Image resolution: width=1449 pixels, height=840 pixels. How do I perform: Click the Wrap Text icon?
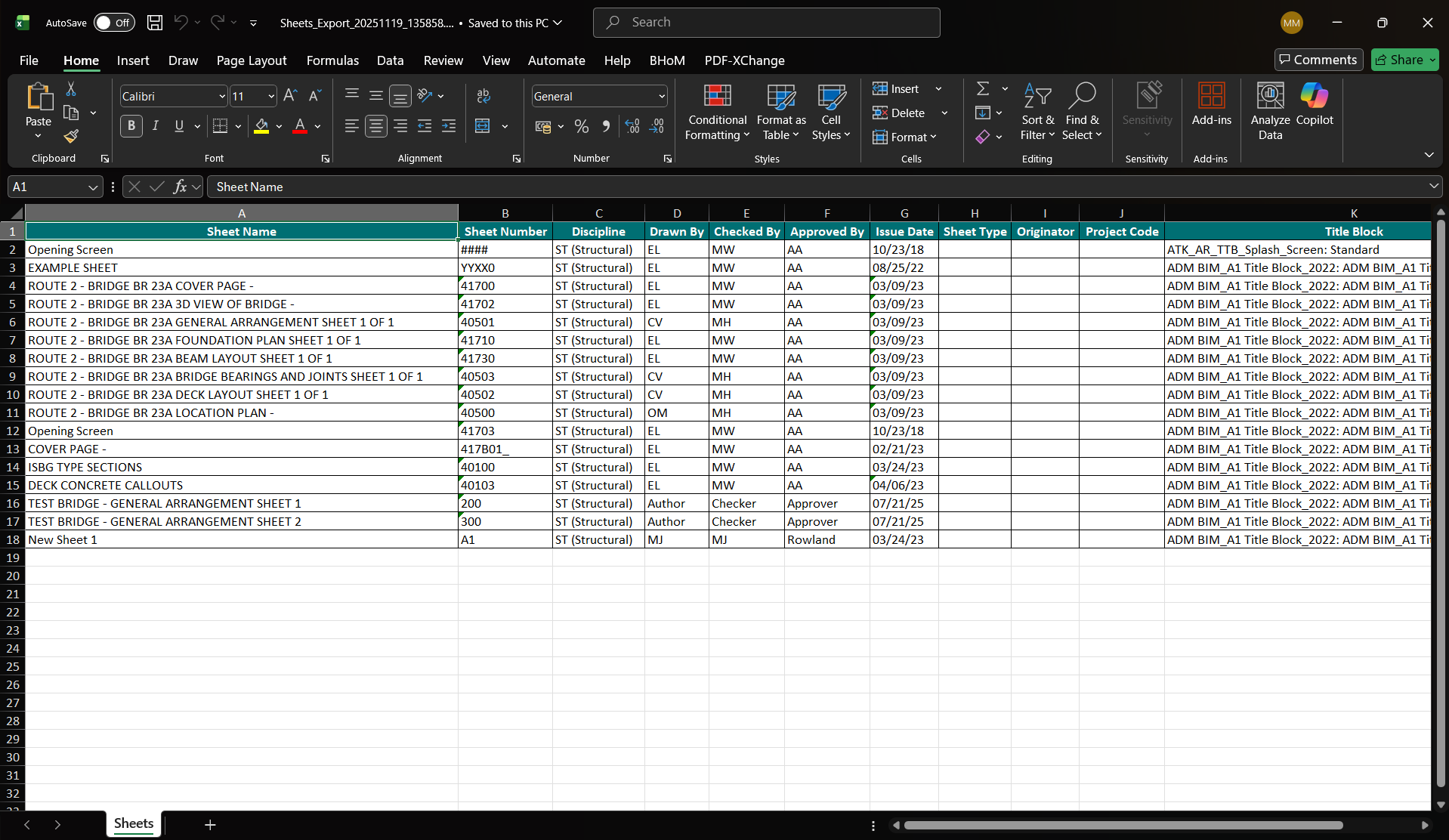click(x=484, y=96)
